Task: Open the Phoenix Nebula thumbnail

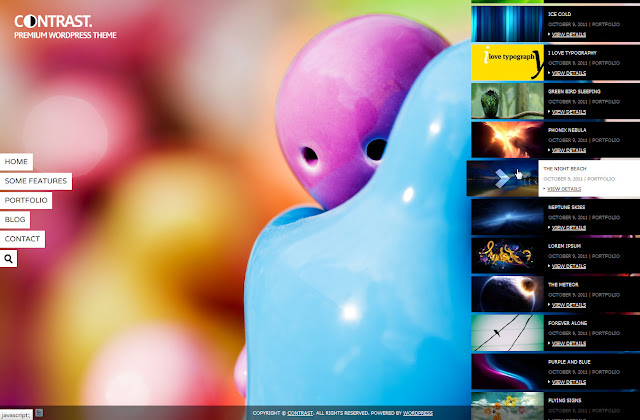Action: [x=508, y=140]
